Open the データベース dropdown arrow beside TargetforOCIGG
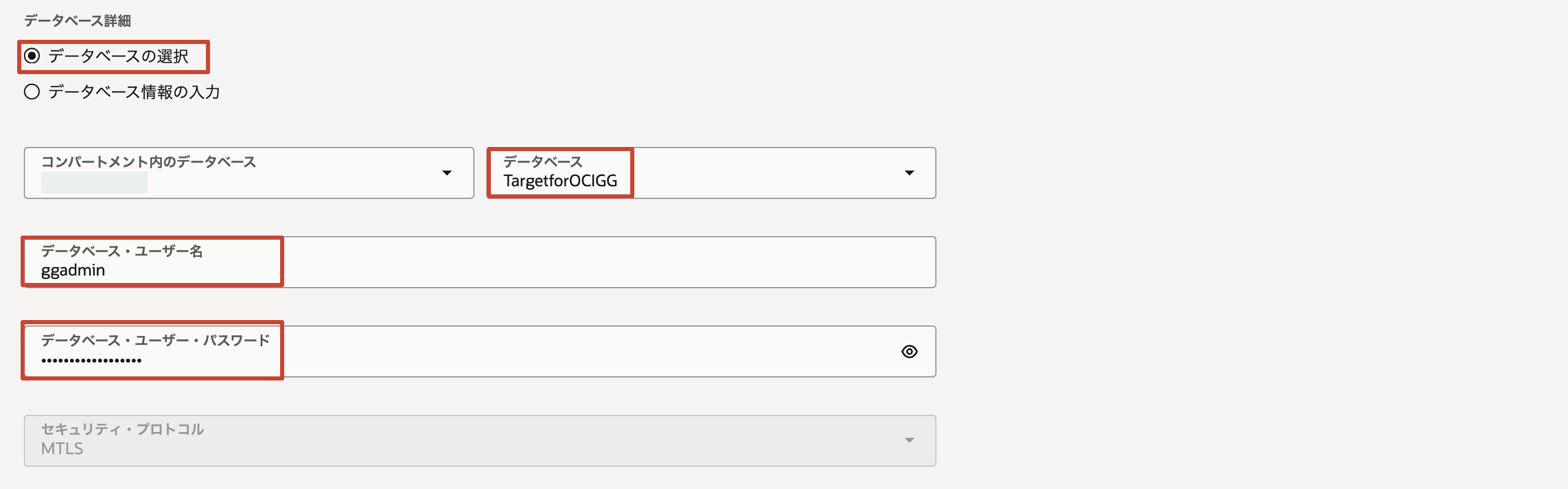The image size is (1568, 489). (x=909, y=173)
